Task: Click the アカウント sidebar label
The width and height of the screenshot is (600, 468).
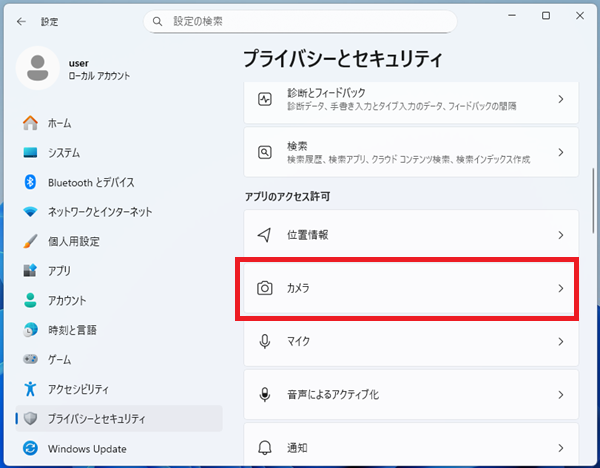Action: point(67,300)
